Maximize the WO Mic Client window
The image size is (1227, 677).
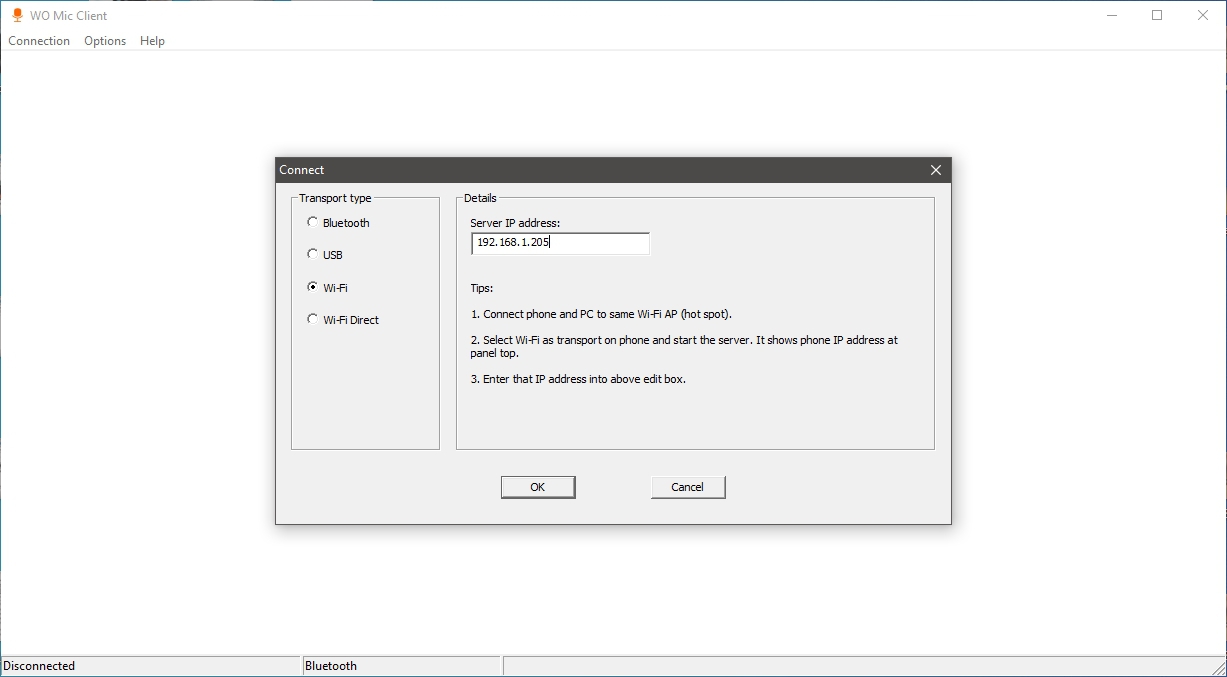tap(1157, 15)
